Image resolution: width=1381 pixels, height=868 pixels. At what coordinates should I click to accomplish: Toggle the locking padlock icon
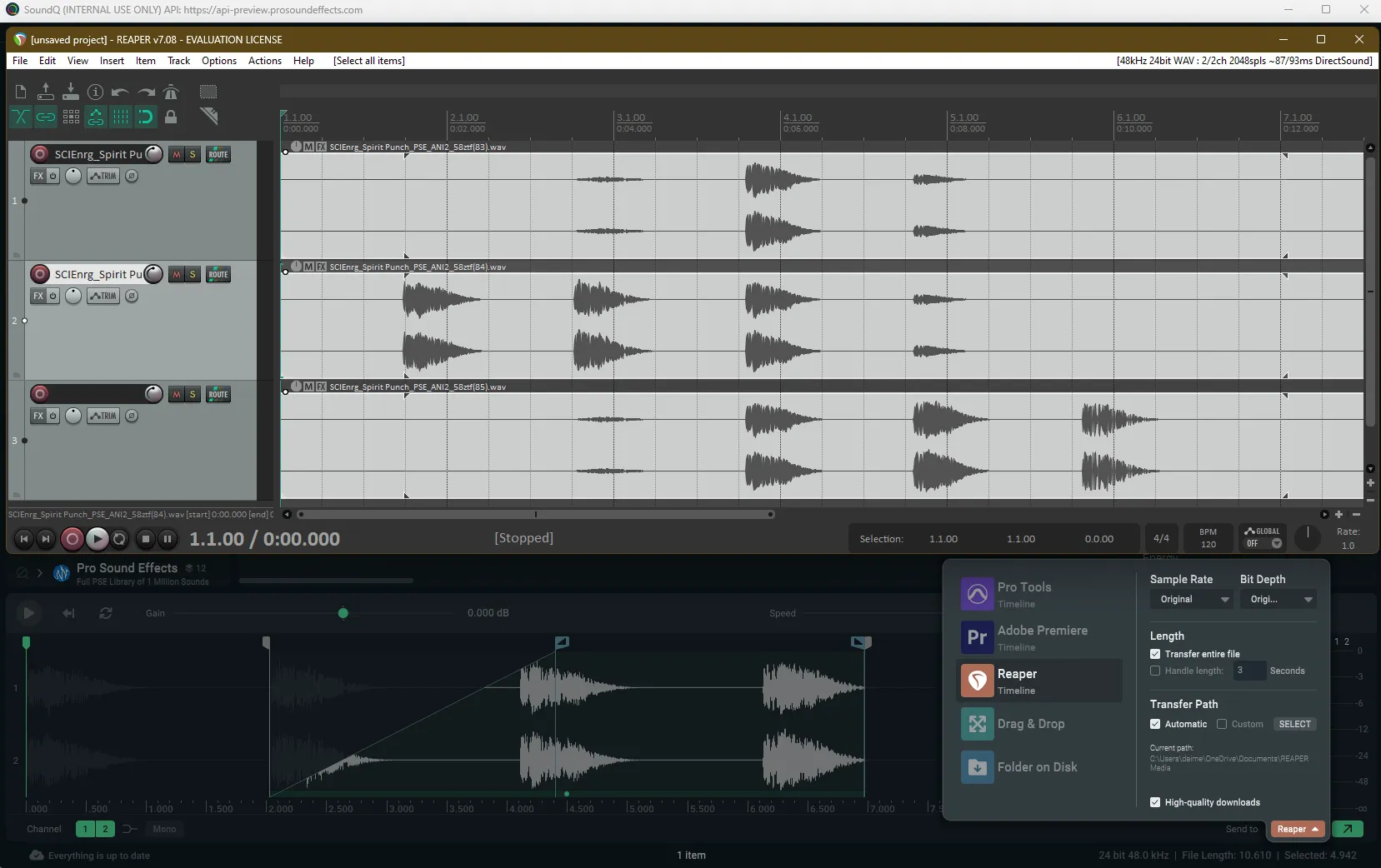tap(171, 117)
